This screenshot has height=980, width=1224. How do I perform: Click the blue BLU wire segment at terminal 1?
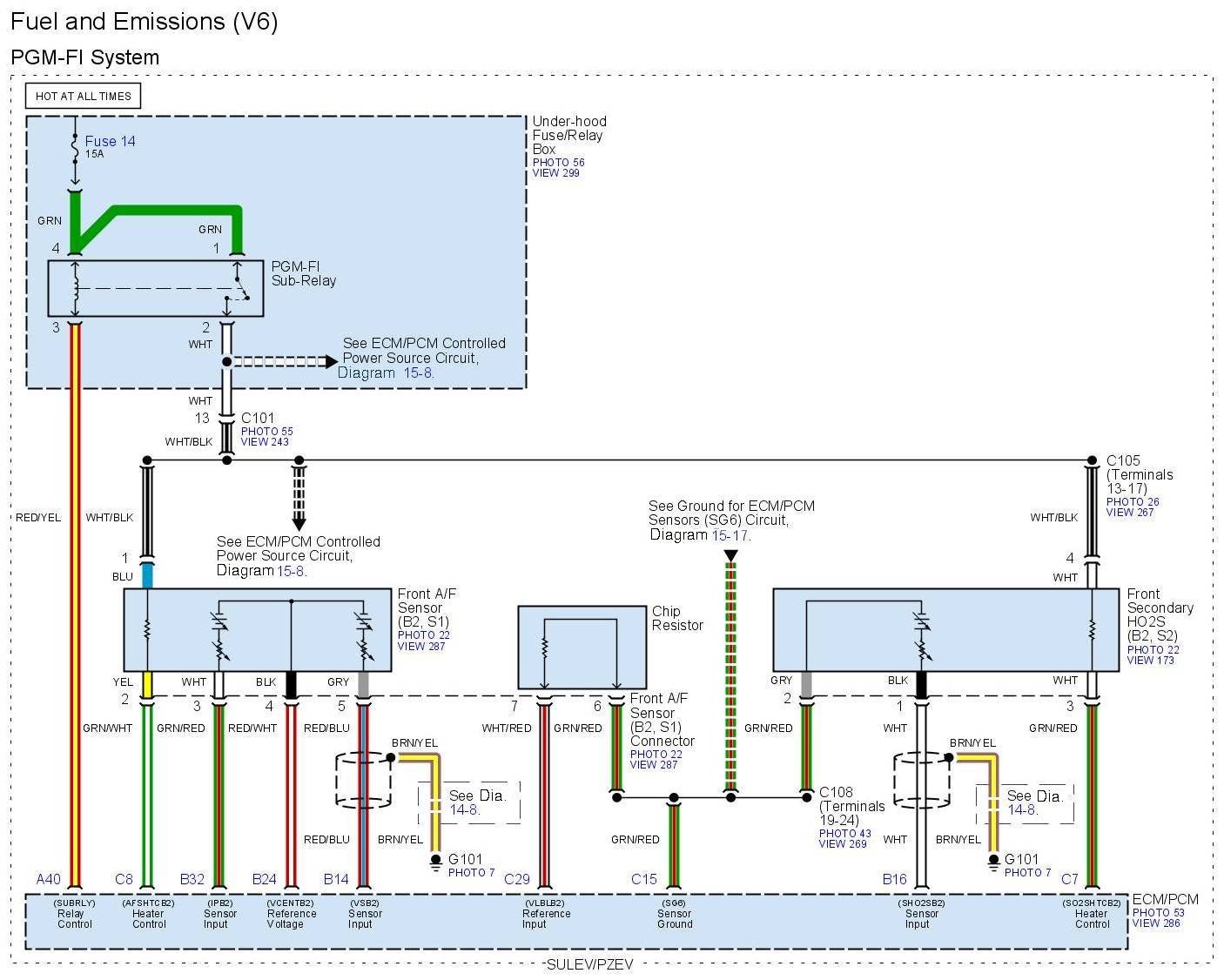[147, 576]
